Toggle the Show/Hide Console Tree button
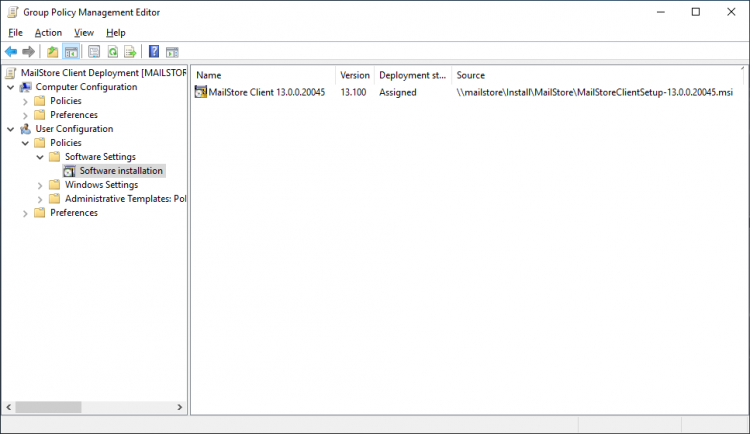Viewport: 750px width, 434px height. 71,52
